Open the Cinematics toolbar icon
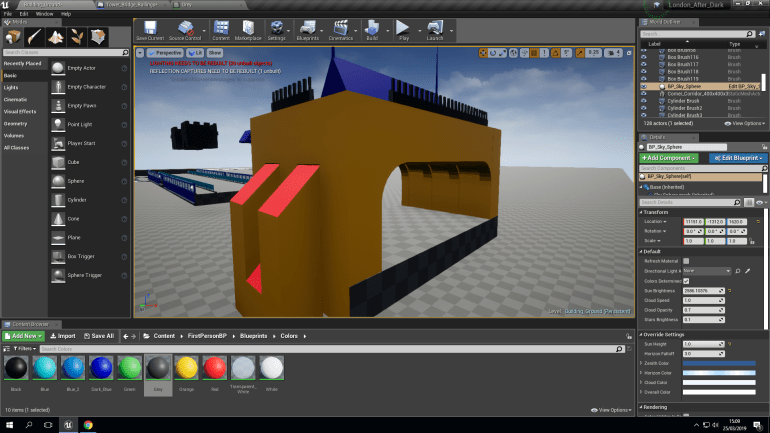Image resolution: width=770 pixels, height=433 pixels. (340, 30)
